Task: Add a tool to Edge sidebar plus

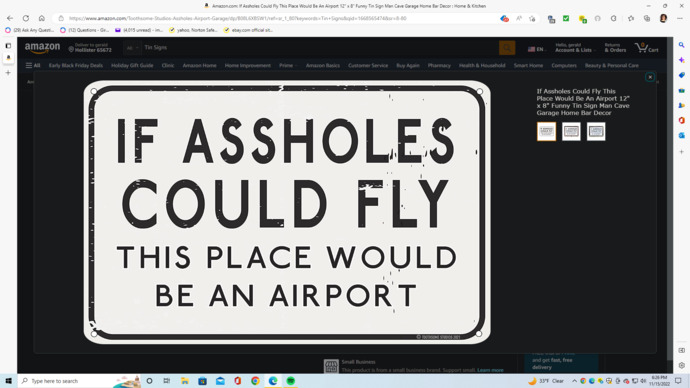Action: click(682, 152)
